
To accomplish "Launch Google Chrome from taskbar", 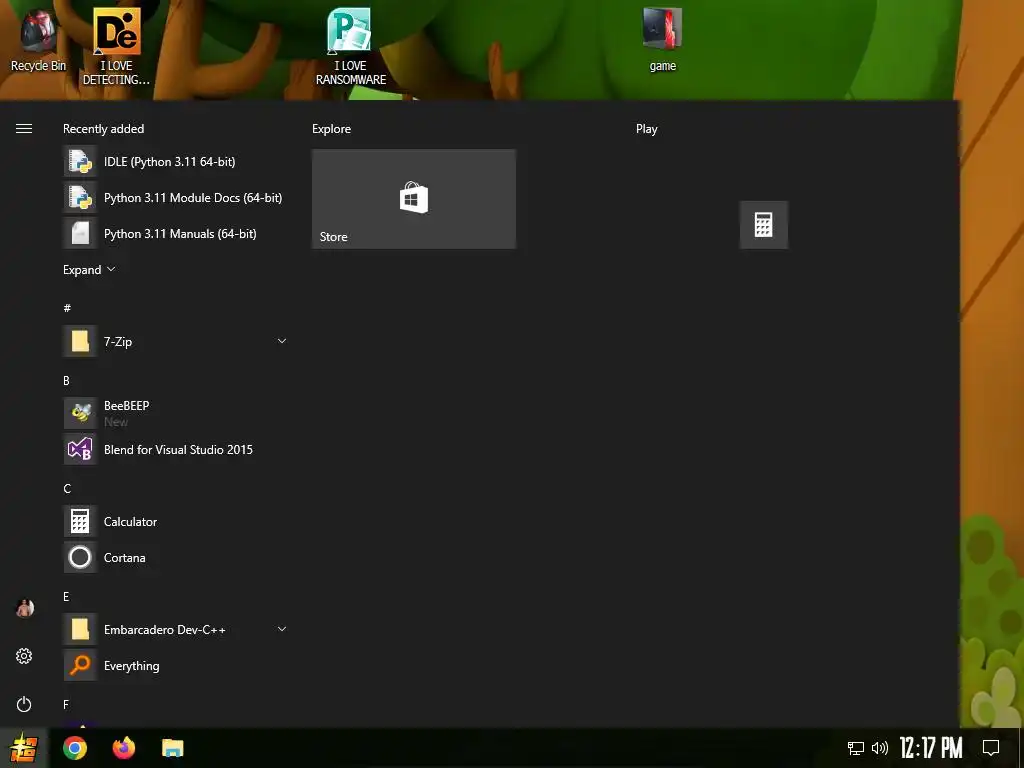I will click(74, 748).
